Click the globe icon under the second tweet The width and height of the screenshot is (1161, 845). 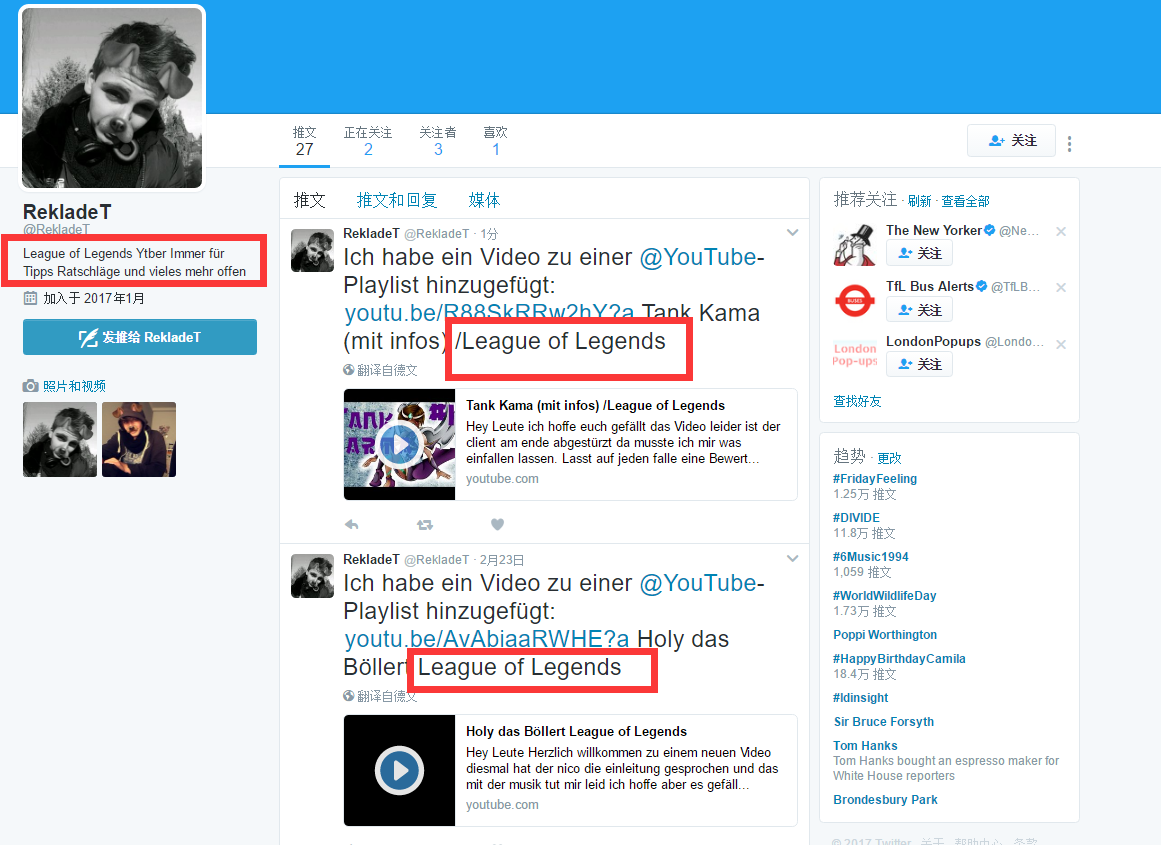(349, 695)
